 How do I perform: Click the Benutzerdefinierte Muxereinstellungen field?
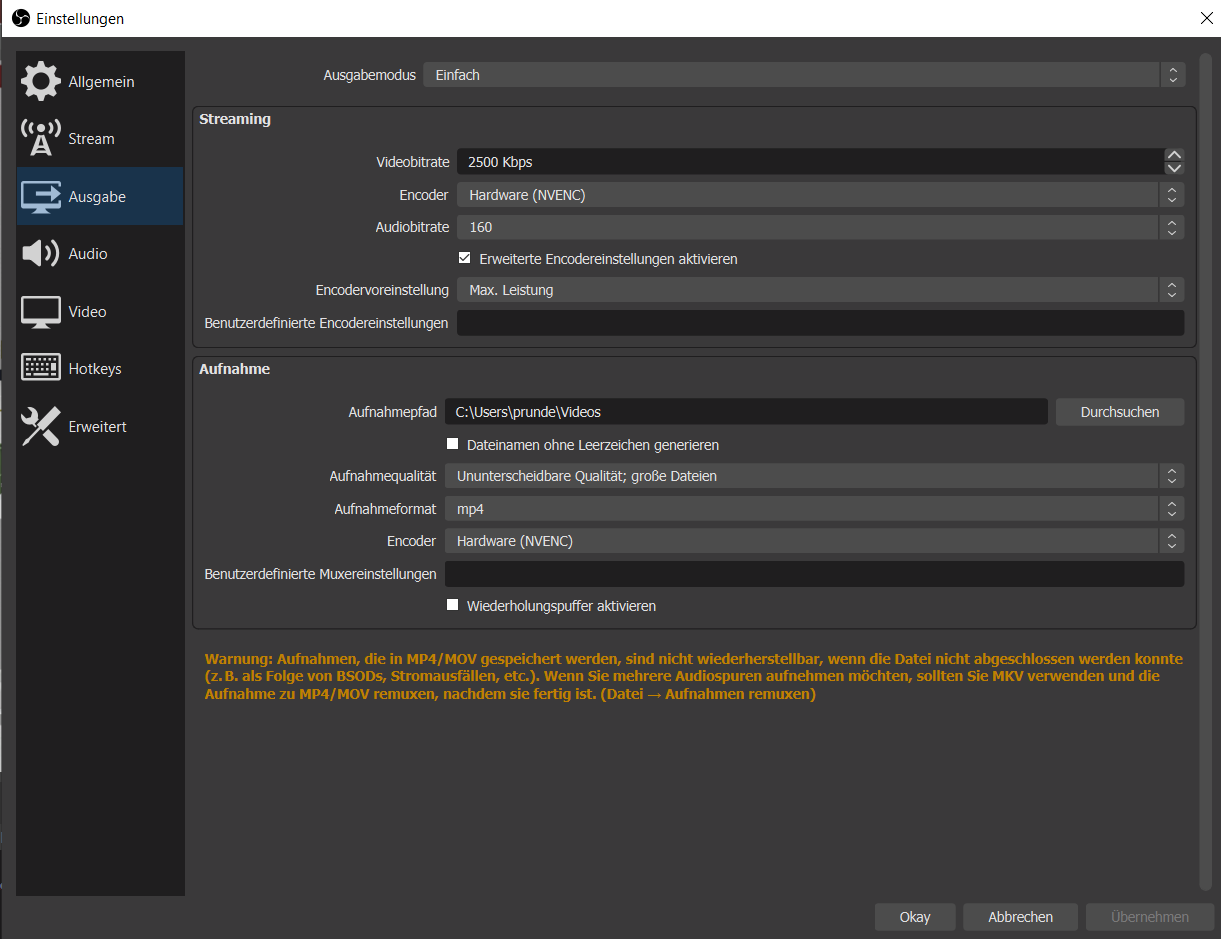814,574
